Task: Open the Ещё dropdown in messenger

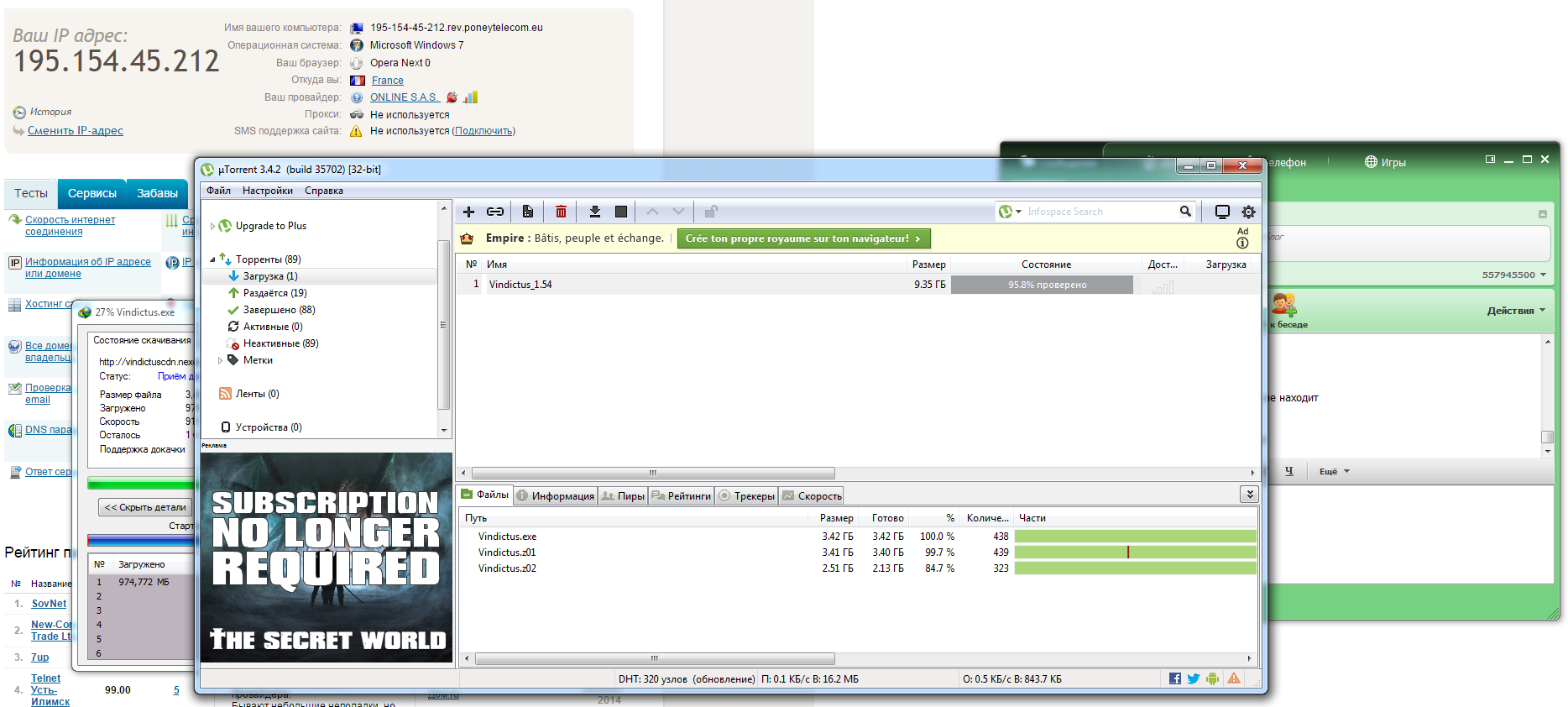Action: pyautogui.click(x=1334, y=472)
